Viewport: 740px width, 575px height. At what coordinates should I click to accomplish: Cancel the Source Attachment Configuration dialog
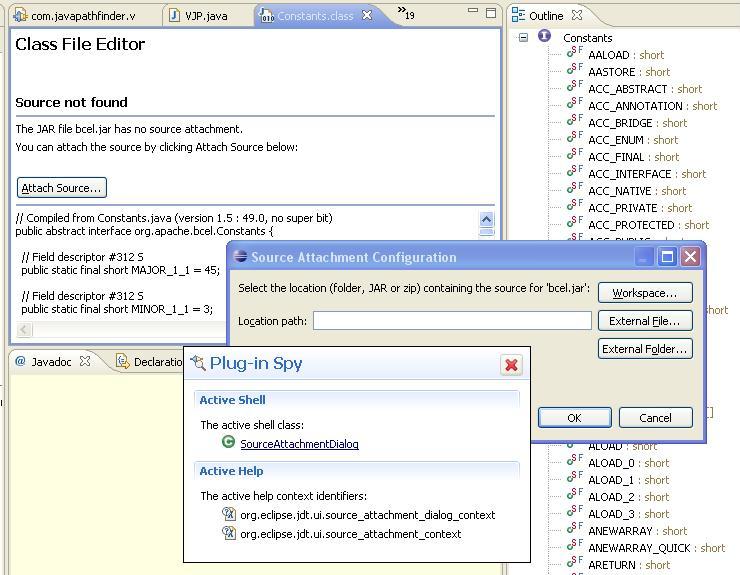pos(655,418)
